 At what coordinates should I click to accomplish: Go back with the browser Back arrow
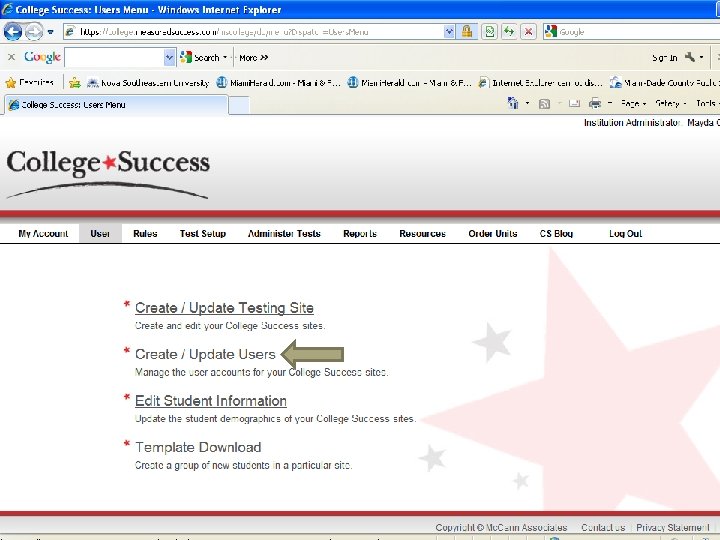click(13, 32)
